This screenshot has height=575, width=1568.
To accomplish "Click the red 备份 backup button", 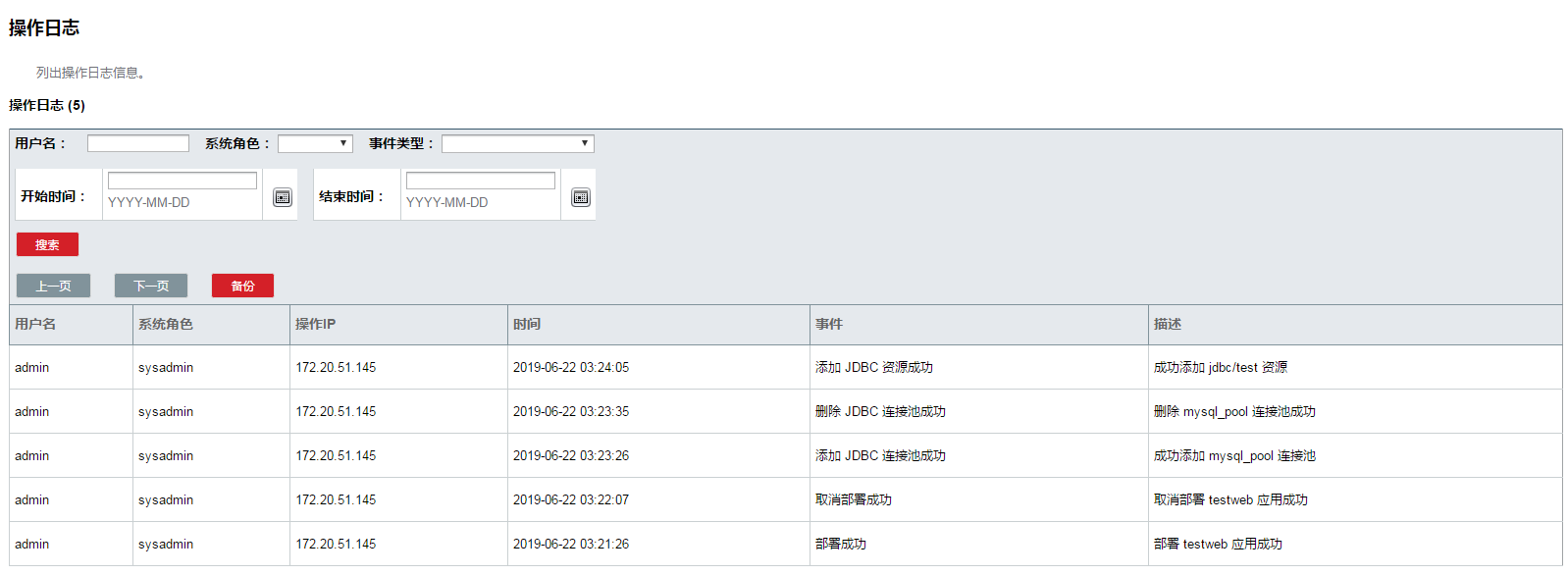I will pos(242,286).
